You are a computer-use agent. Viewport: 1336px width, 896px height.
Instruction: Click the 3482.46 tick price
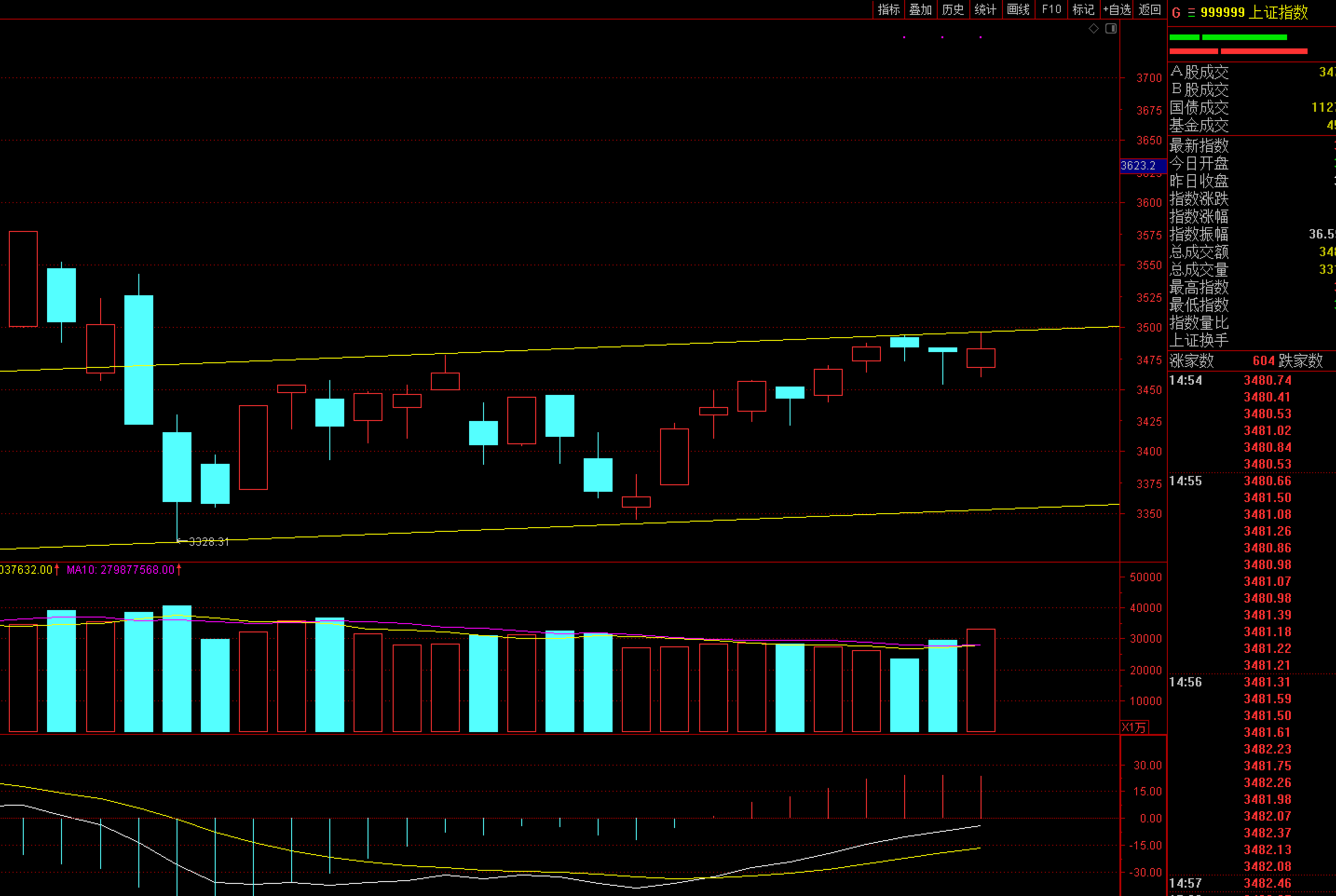coord(1268,883)
